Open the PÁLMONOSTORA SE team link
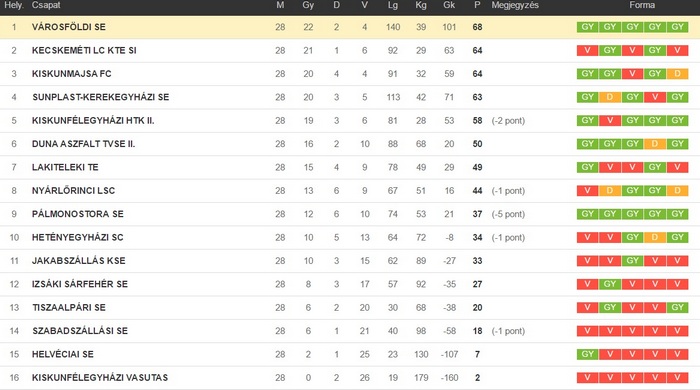 coord(78,214)
